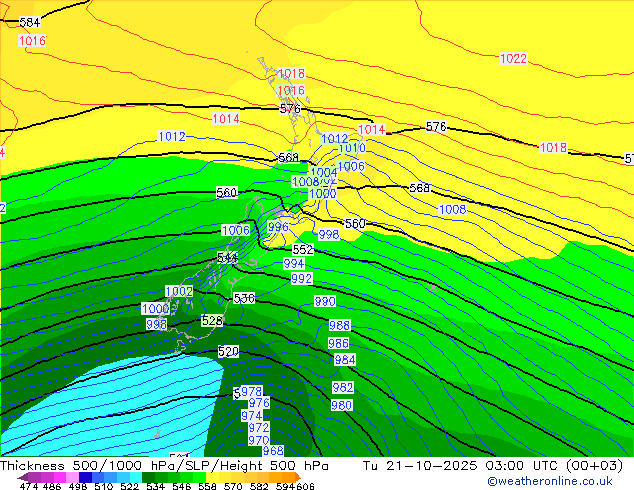Click the forecast date "Tu 21-10-2025 03:00 UTC (00+03)"
Screen dimensions: 634x490
point(492,465)
